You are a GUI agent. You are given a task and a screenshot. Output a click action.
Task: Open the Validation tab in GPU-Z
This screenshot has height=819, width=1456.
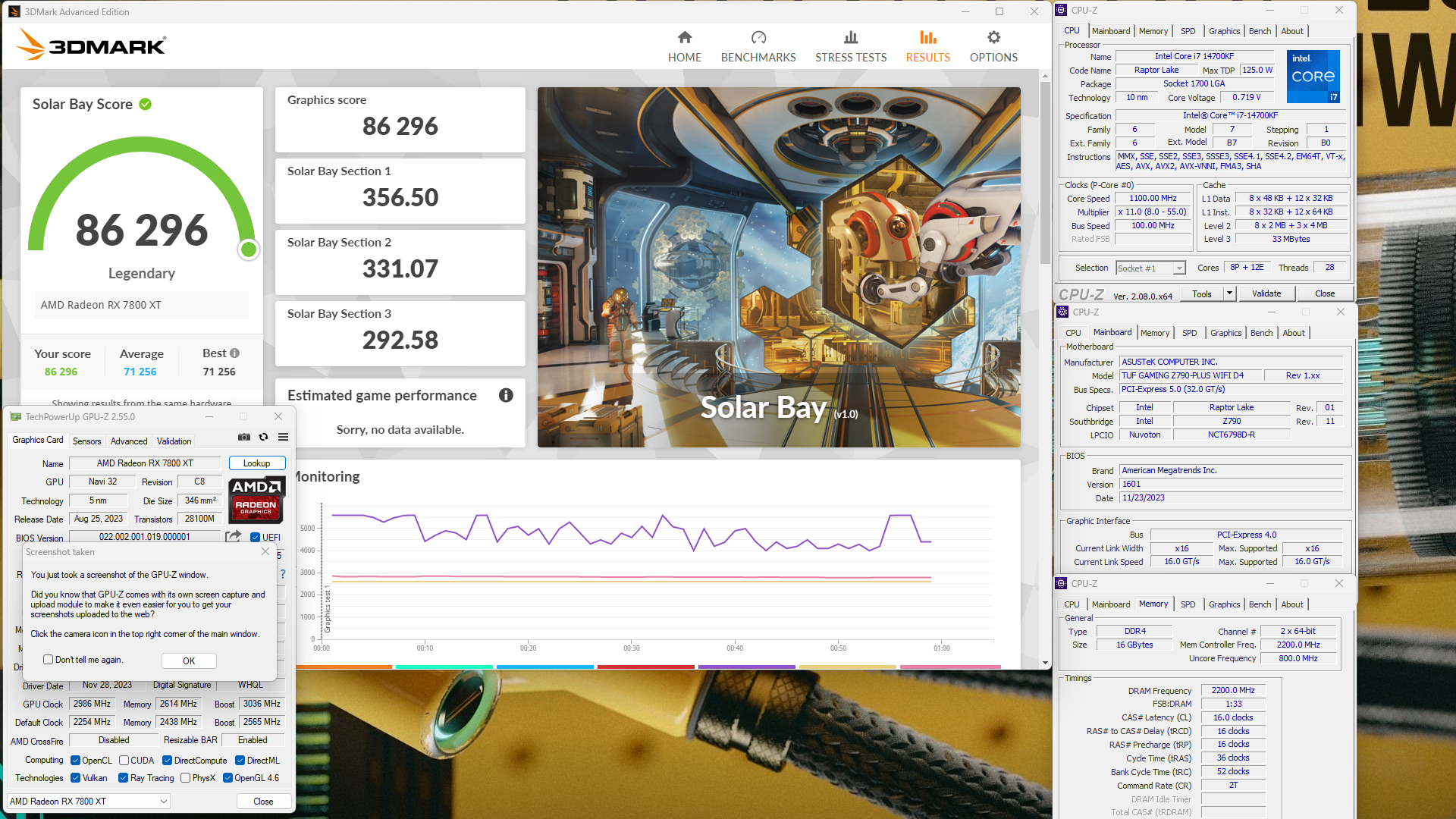click(x=174, y=441)
